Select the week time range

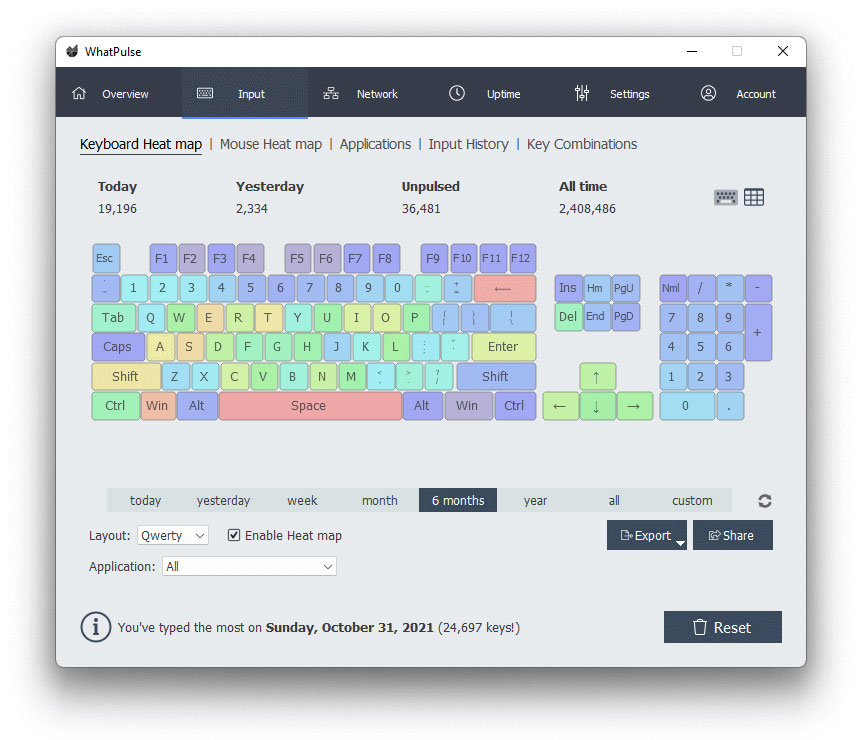(302, 500)
